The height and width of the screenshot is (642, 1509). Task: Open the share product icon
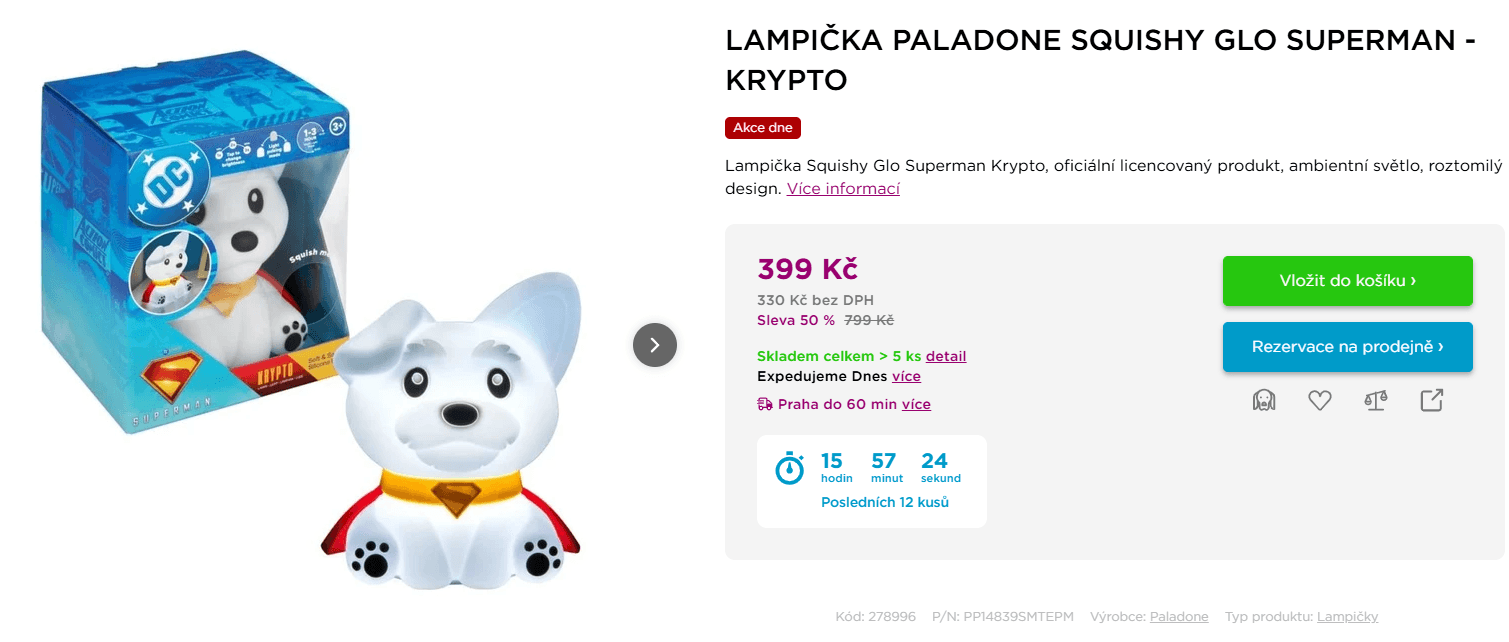(x=1431, y=399)
